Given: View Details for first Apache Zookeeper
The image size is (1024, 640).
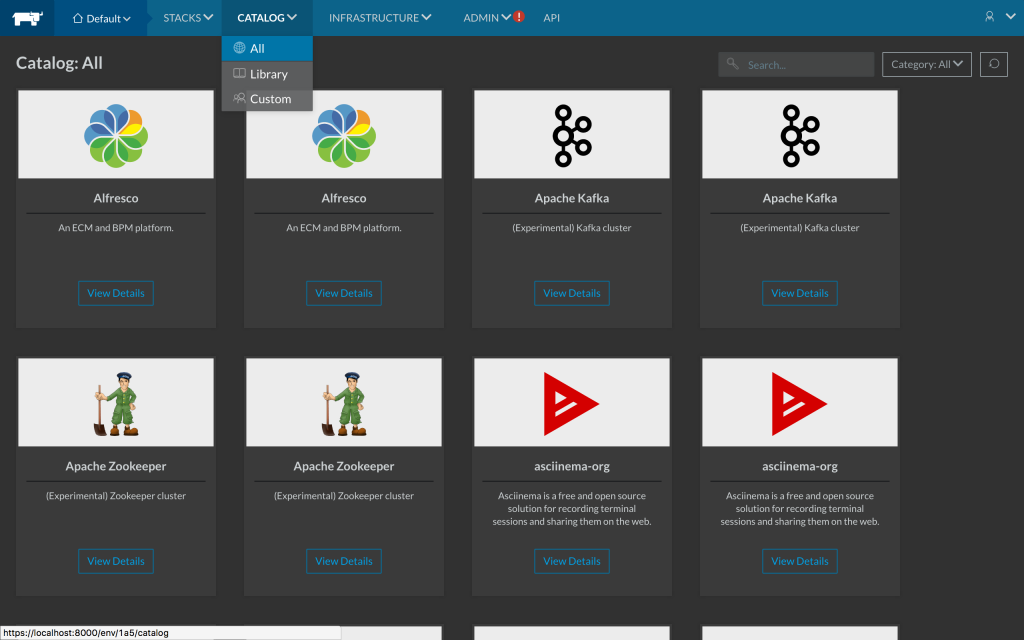Looking at the screenshot, I should coord(116,561).
